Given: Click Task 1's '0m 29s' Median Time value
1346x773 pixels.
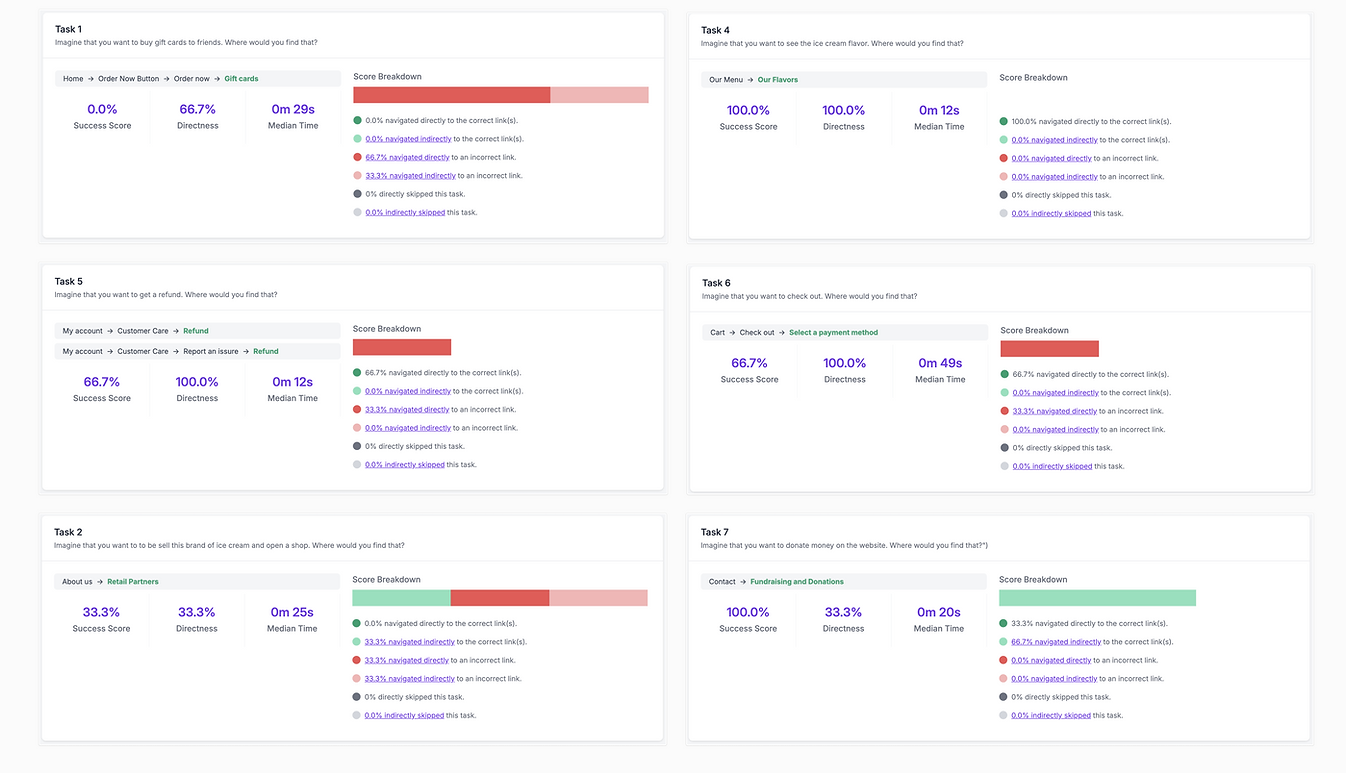Looking at the screenshot, I should coord(293,109).
